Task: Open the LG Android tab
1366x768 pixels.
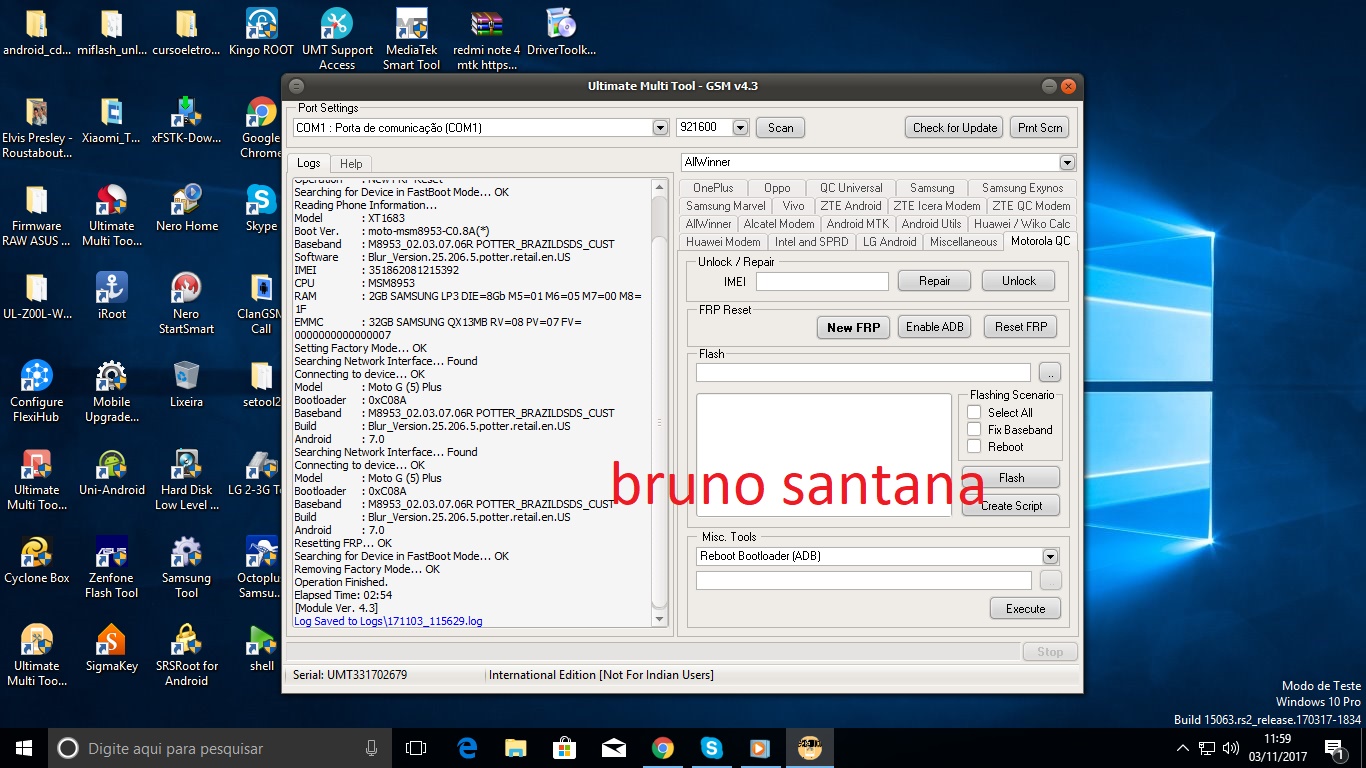Action: (x=889, y=242)
